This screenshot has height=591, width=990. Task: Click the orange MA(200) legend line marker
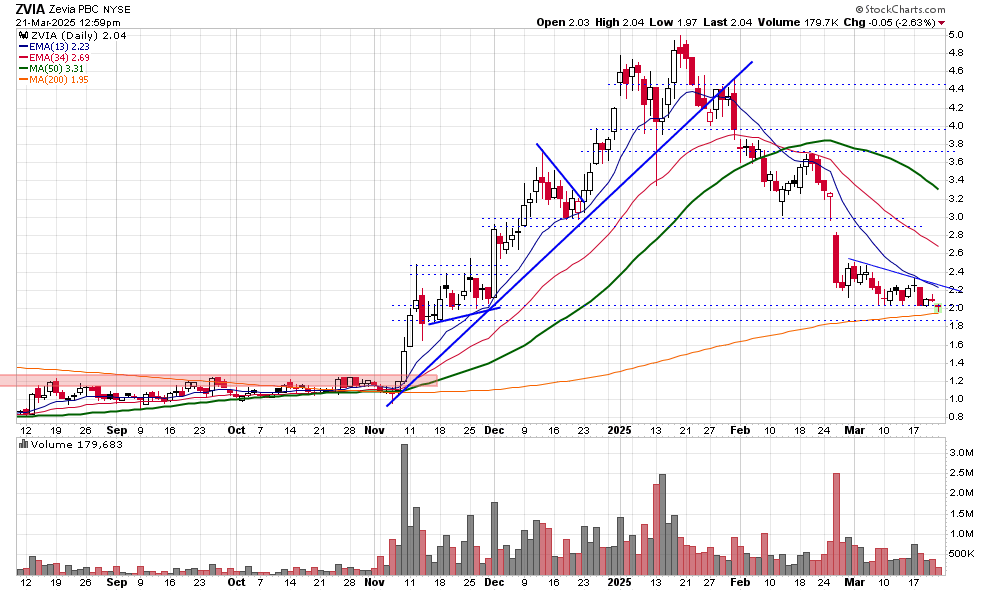(23, 79)
